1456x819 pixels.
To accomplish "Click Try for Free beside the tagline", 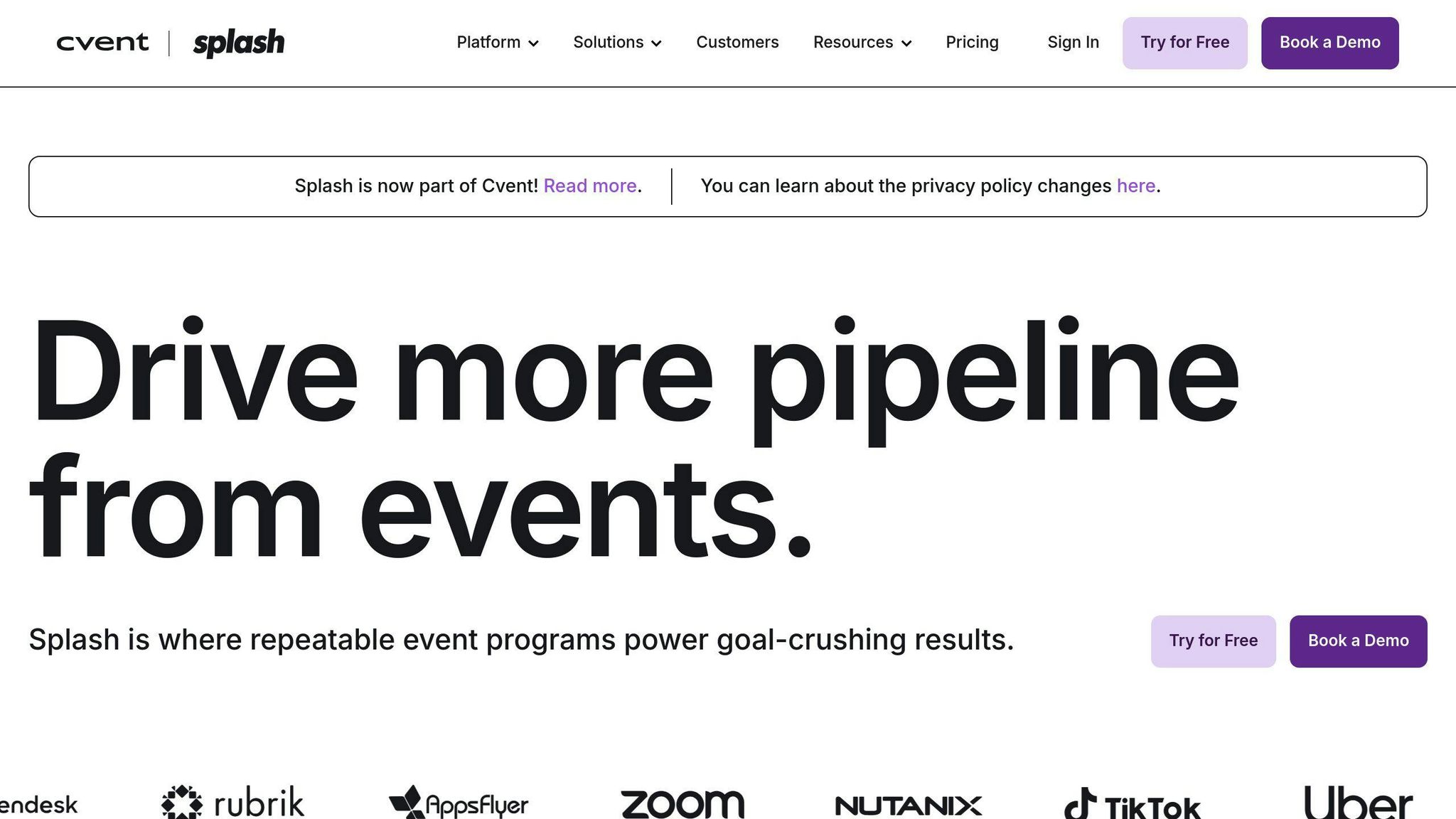I will coord(1213,641).
